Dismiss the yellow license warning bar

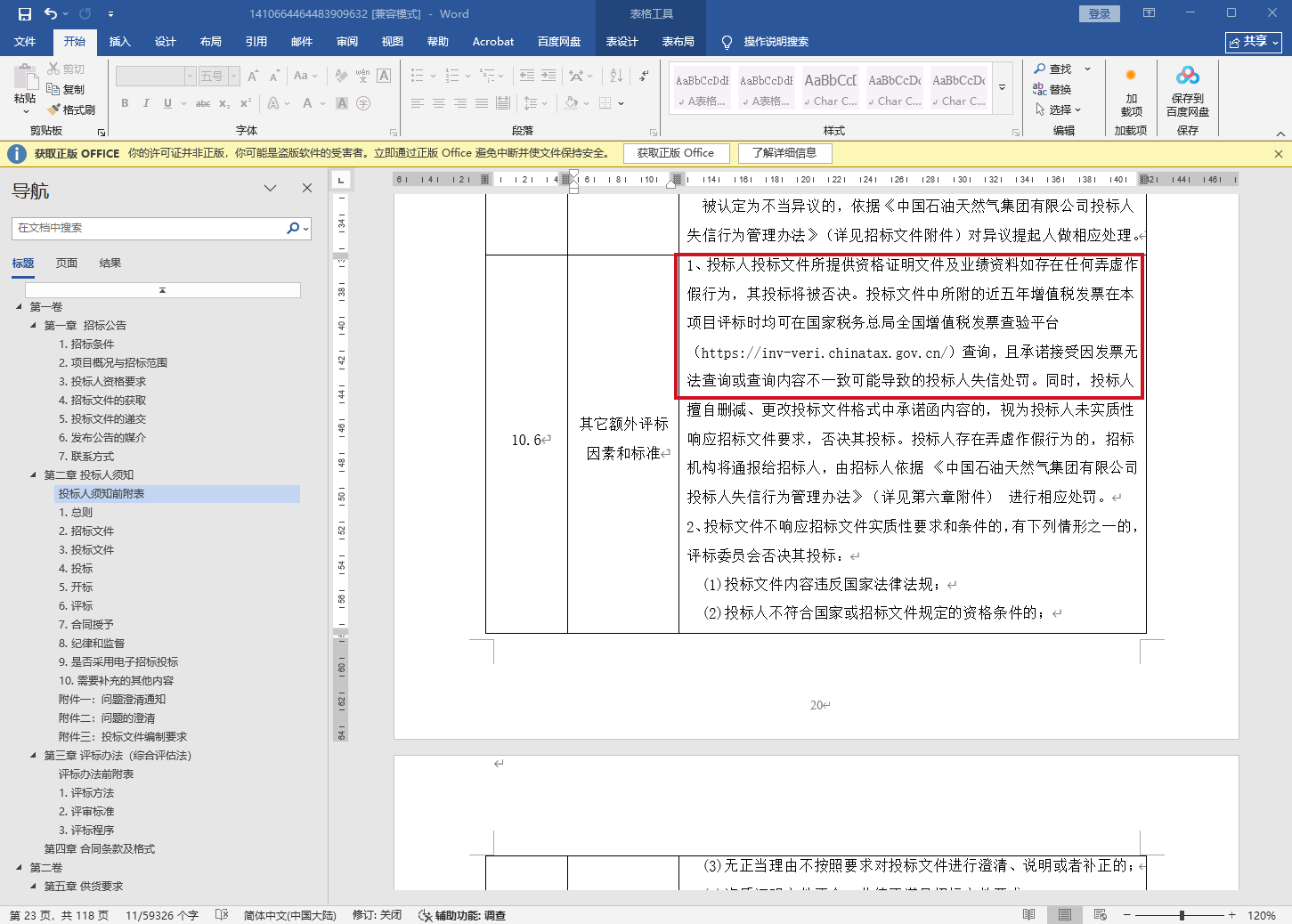click(1279, 154)
